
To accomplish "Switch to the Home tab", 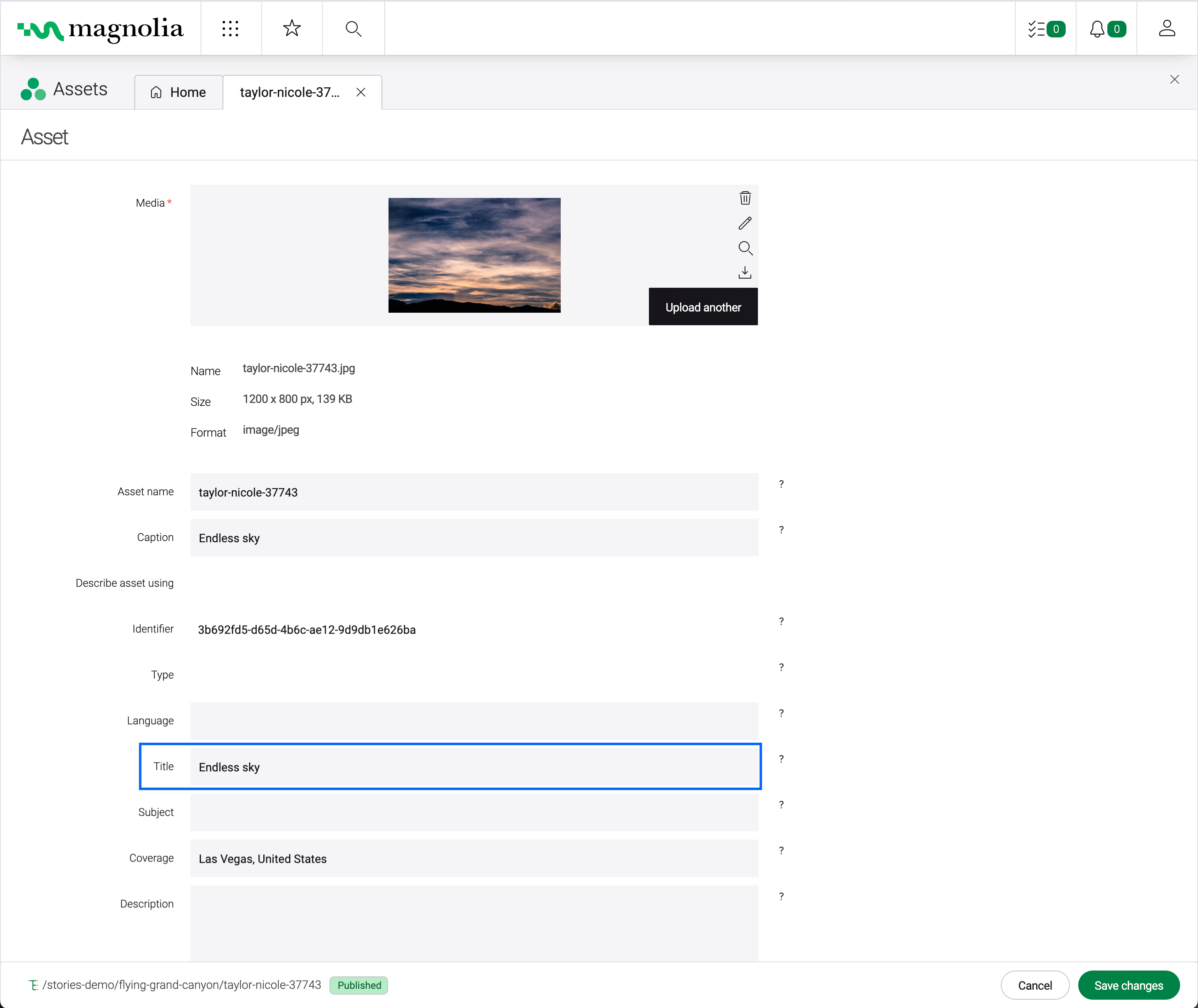I will pos(178,92).
